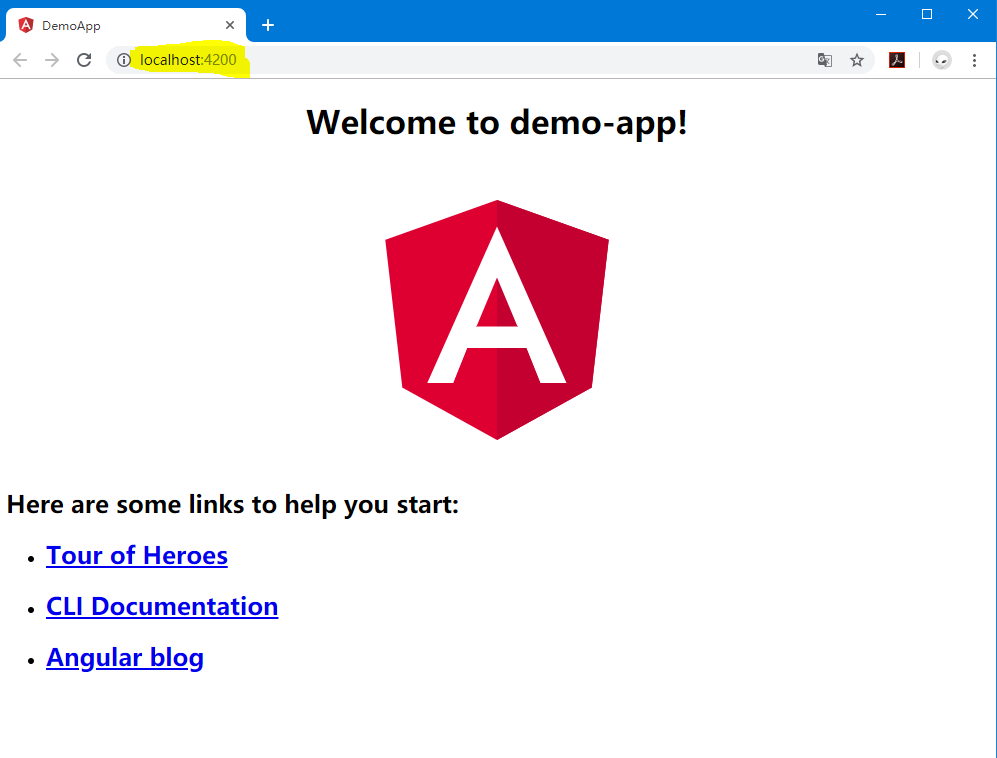
Task: Go forward with the forward arrow
Action: (52, 60)
